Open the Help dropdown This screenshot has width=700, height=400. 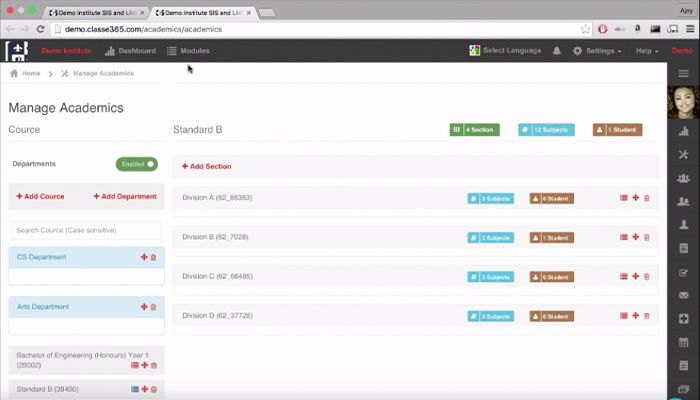pos(647,51)
